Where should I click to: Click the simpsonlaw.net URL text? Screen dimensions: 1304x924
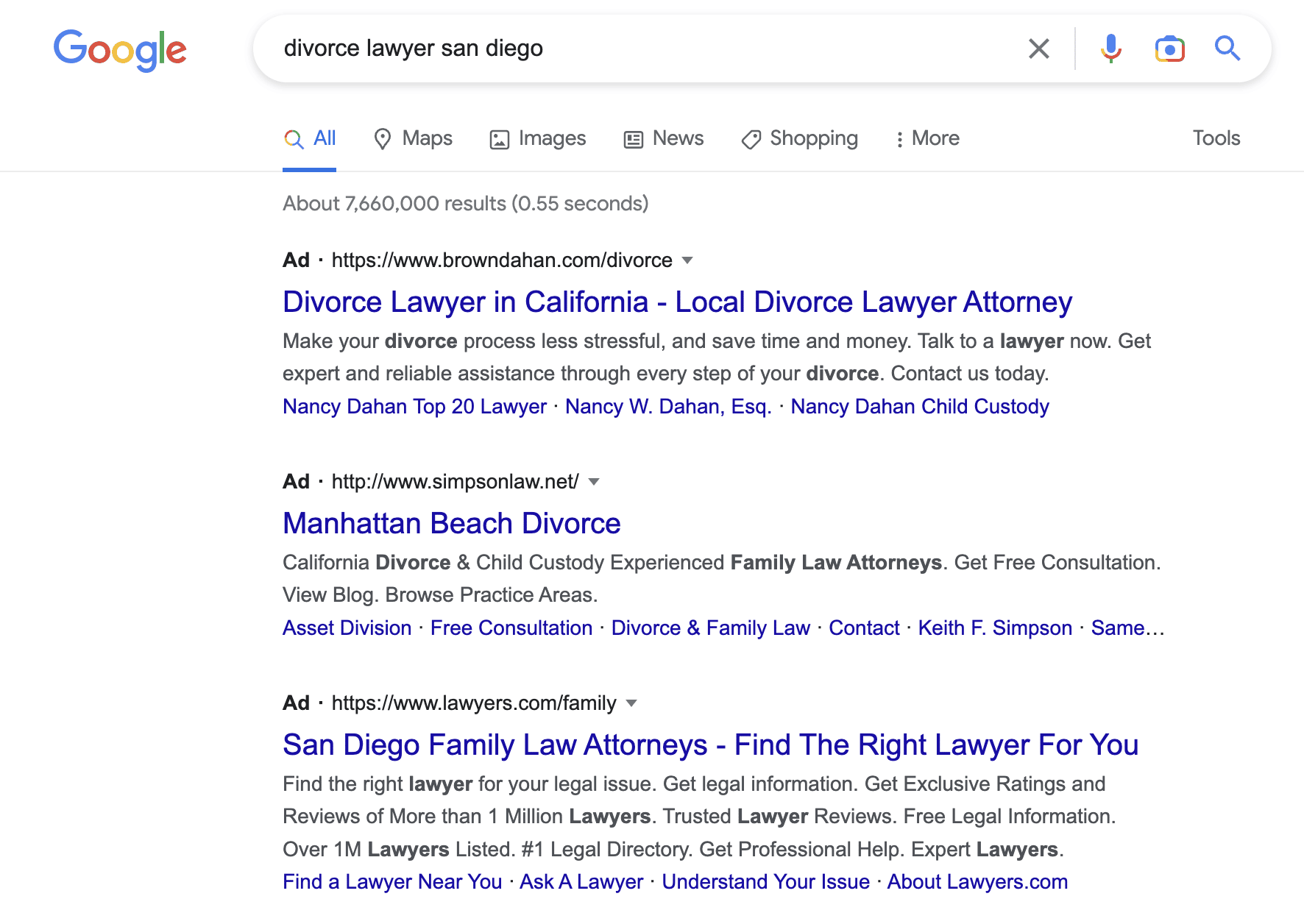tap(455, 482)
